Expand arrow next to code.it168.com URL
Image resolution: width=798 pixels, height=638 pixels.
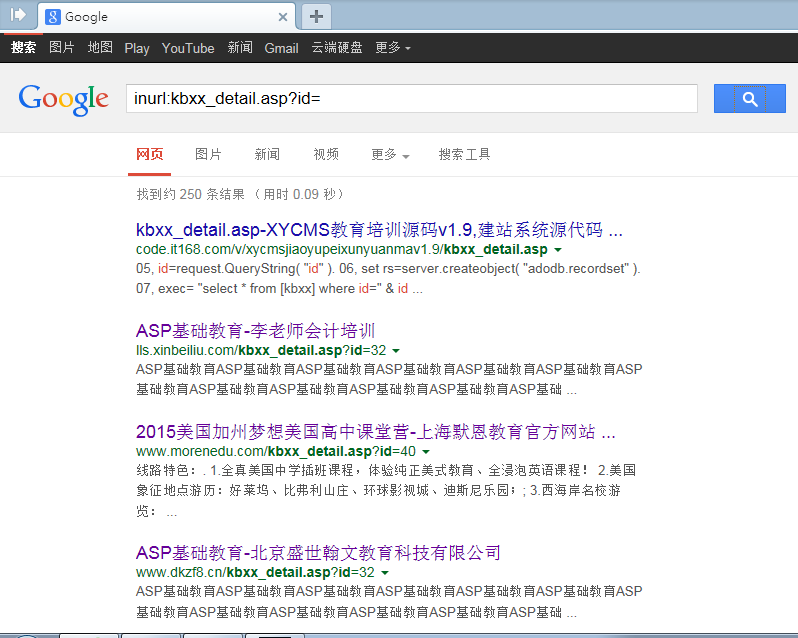[558, 250]
